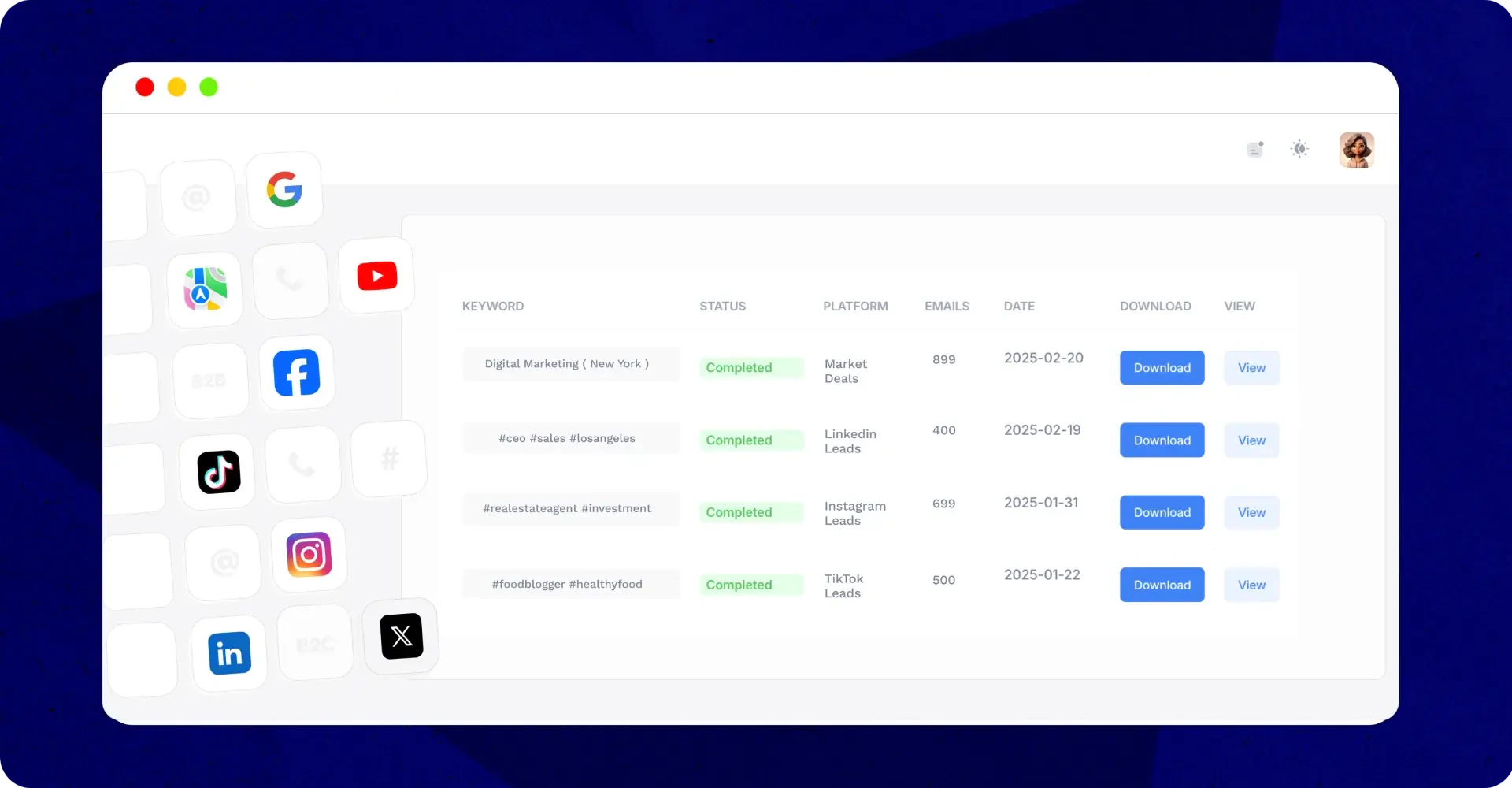Select the TikTok icon tile
The image size is (1512, 788).
click(x=218, y=472)
